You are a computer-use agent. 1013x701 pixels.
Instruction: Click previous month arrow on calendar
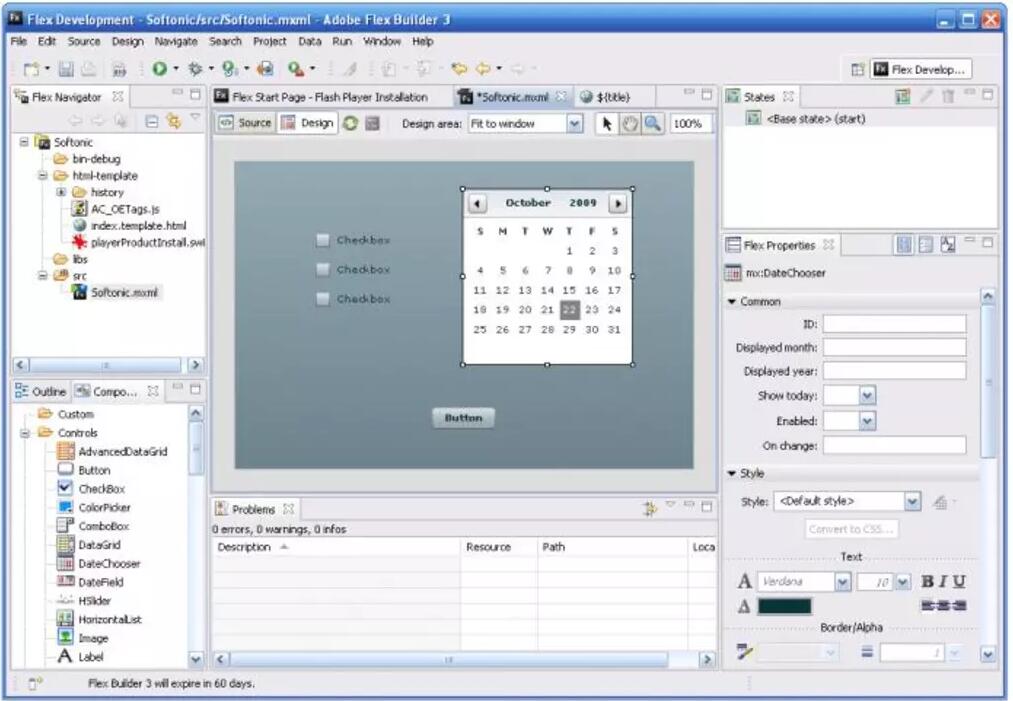478,203
